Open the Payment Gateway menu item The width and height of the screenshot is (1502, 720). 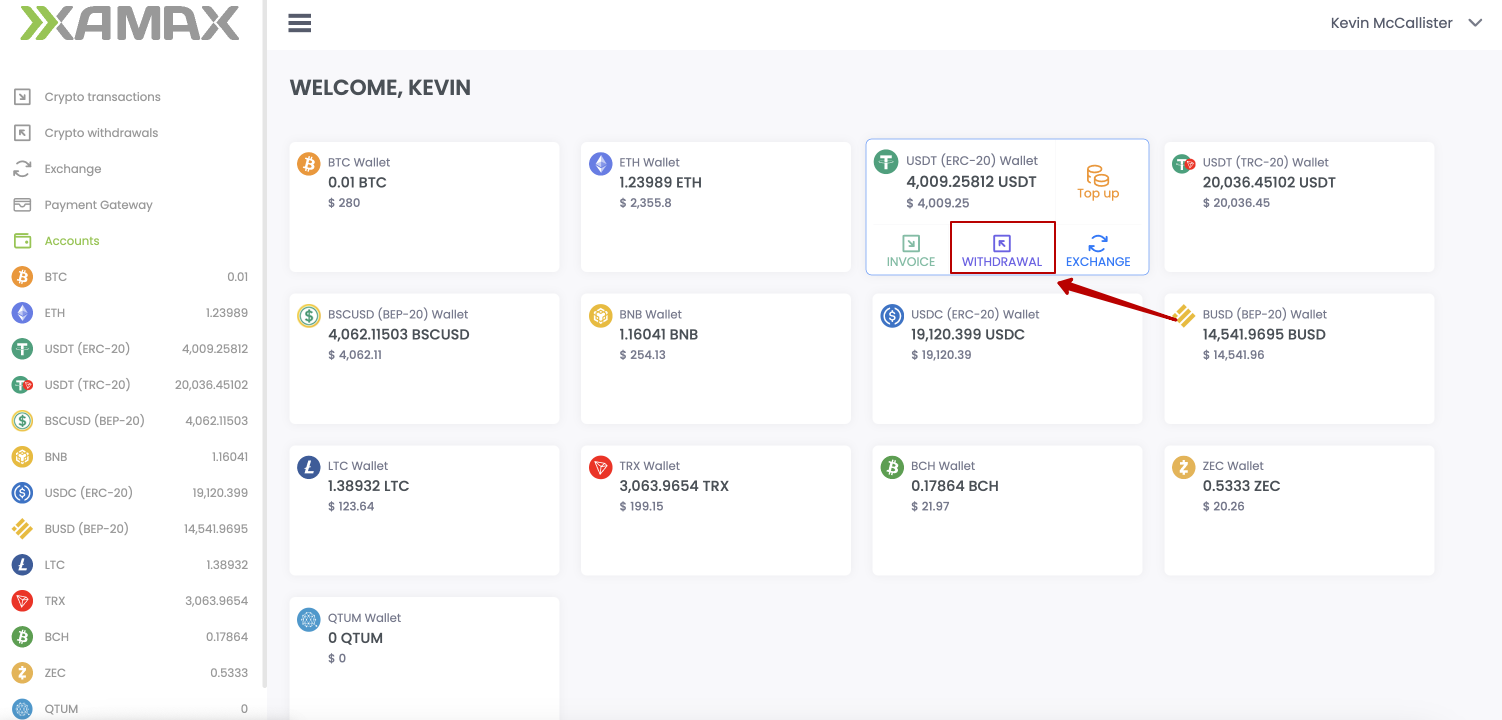98,205
